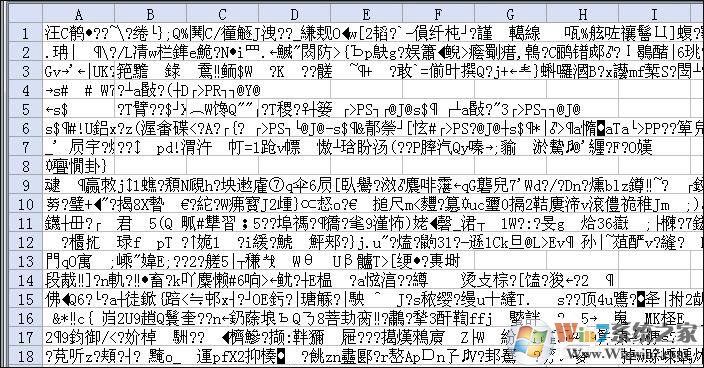Select row 10 header
The image size is (704, 368).
click(26, 204)
